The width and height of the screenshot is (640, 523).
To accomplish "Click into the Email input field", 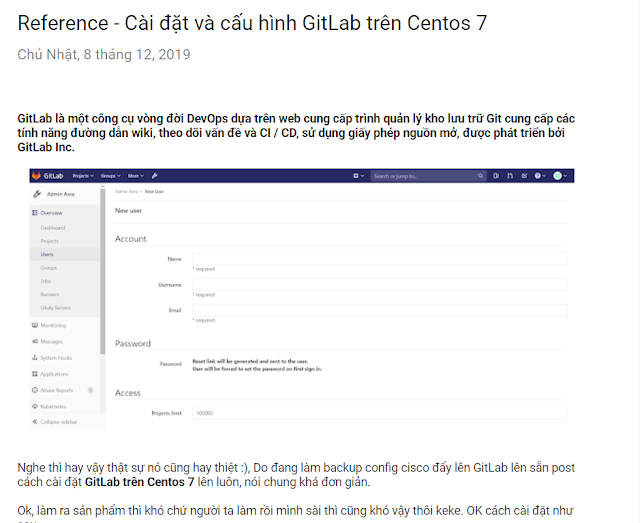I will (x=380, y=310).
